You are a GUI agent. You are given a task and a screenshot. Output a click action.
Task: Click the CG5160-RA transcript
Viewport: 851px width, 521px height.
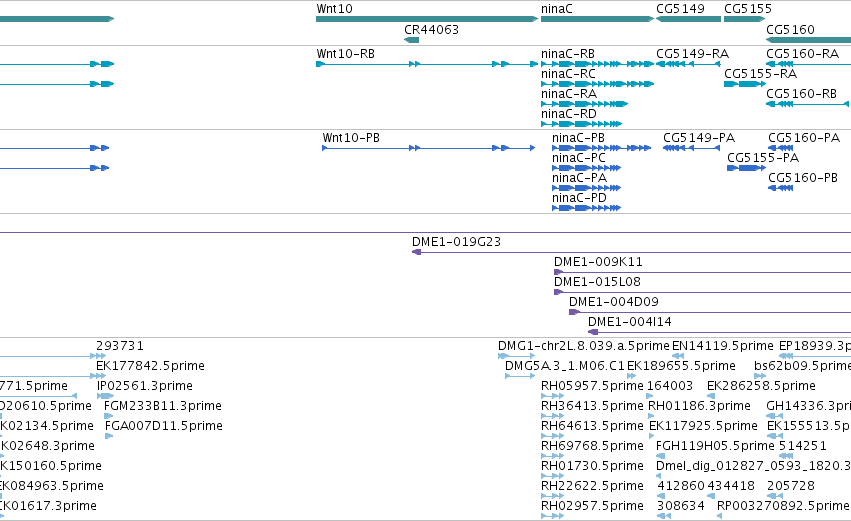pyautogui.click(x=809, y=64)
